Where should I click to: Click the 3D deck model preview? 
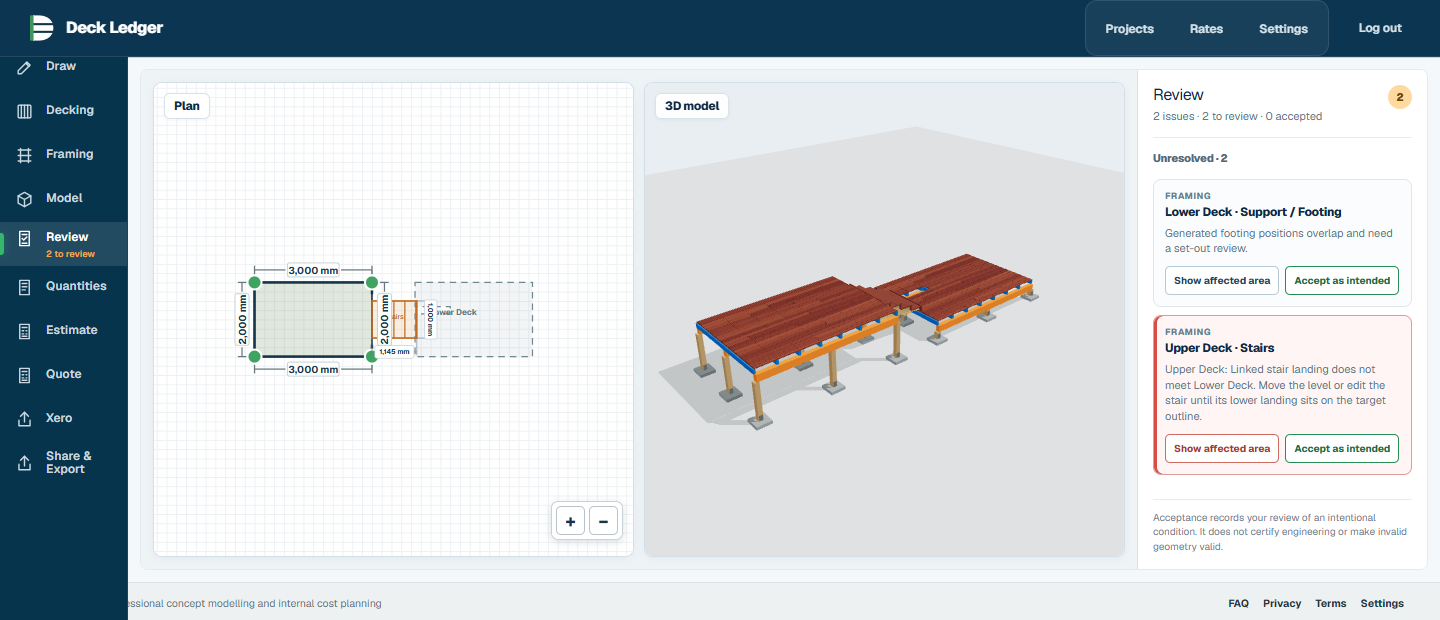[865, 340]
